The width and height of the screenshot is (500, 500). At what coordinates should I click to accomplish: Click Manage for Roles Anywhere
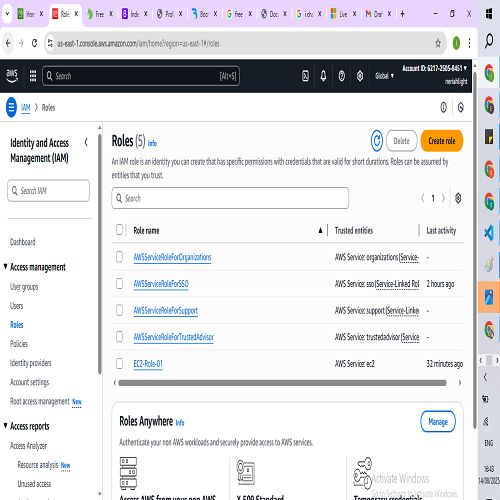[x=438, y=422]
